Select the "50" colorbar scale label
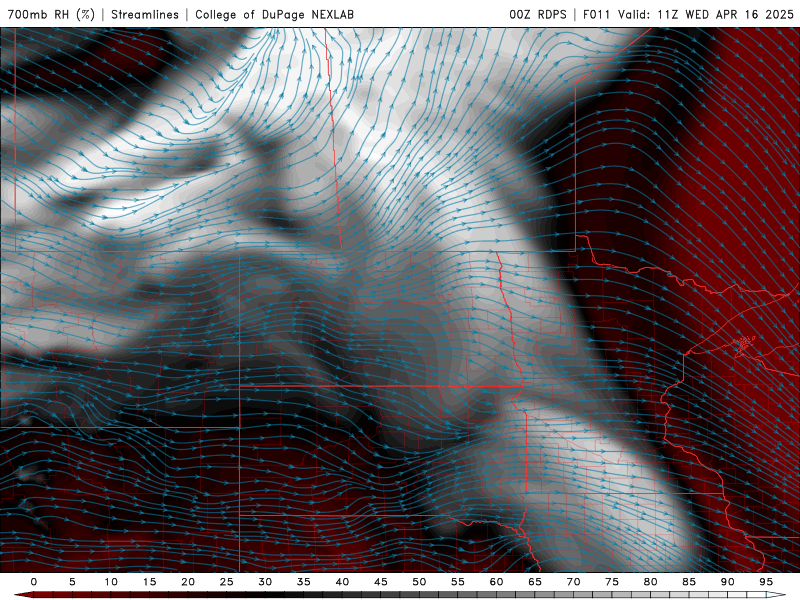The height and width of the screenshot is (600, 800). [x=419, y=582]
